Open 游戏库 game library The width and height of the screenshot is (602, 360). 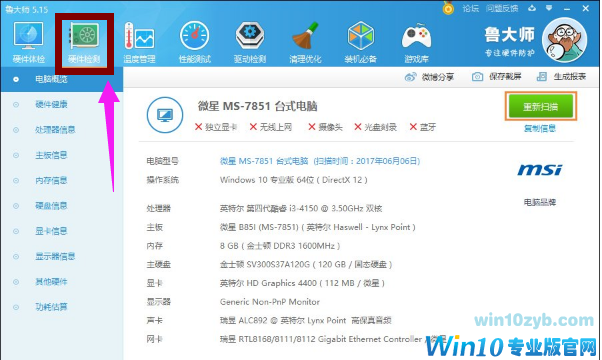[416, 42]
